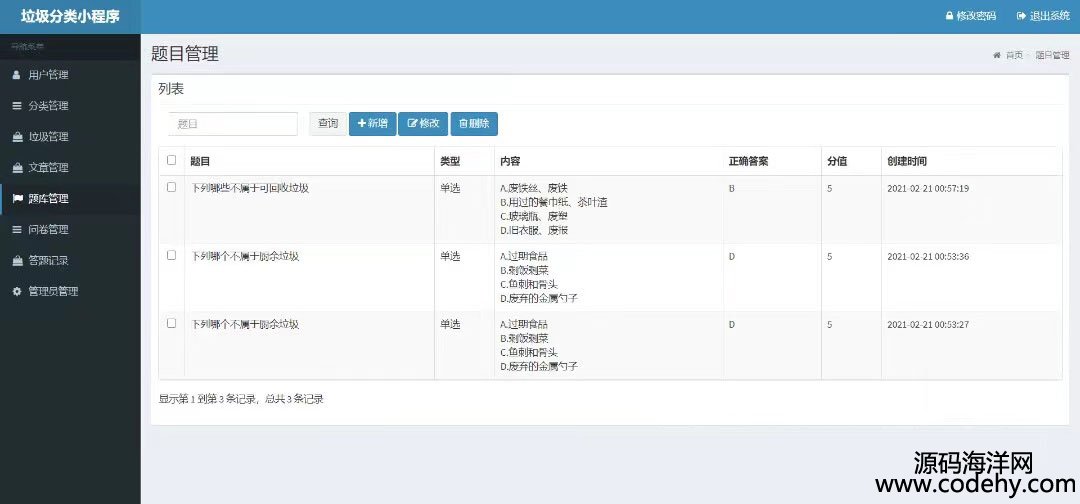The height and width of the screenshot is (504, 1080).
Task: Click the home icon in the breadcrumb
Action: (x=997, y=55)
